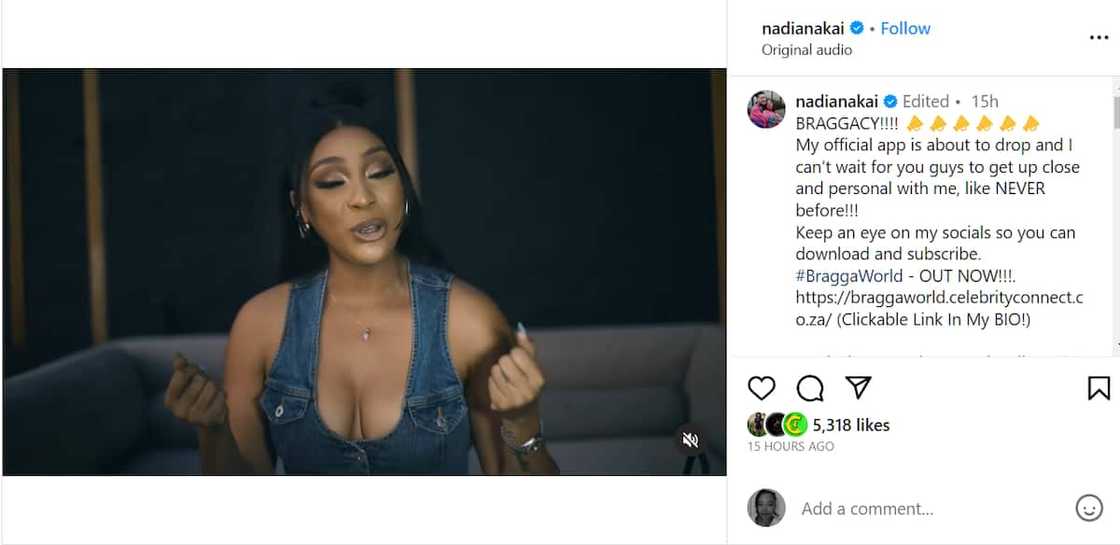Click nadianakai username in the caption
The width and height of the screenshot is (1120, 545).
(x=836, y=101)
